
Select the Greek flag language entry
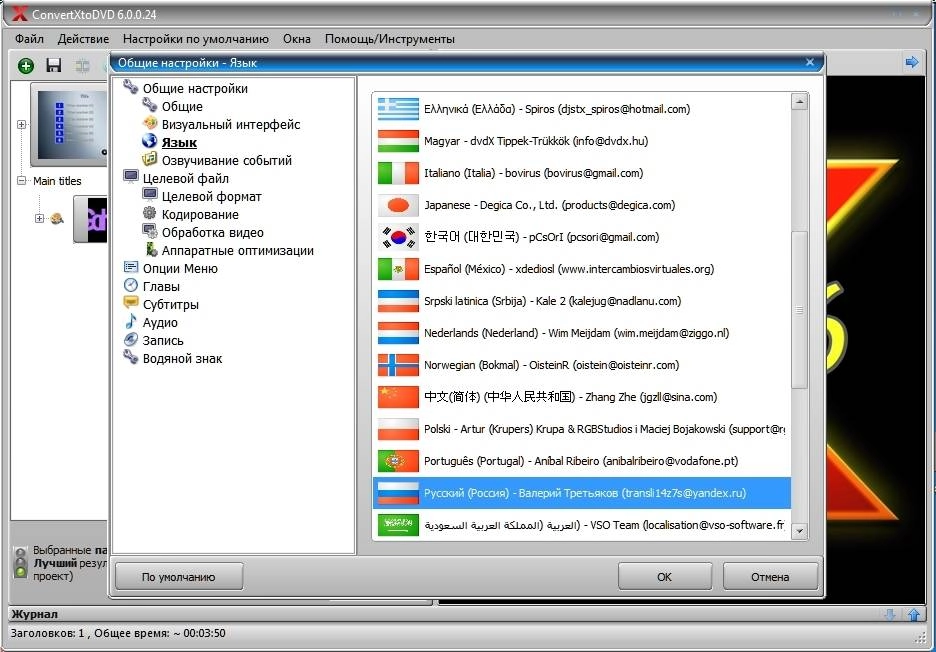click(x=581, y=109)
